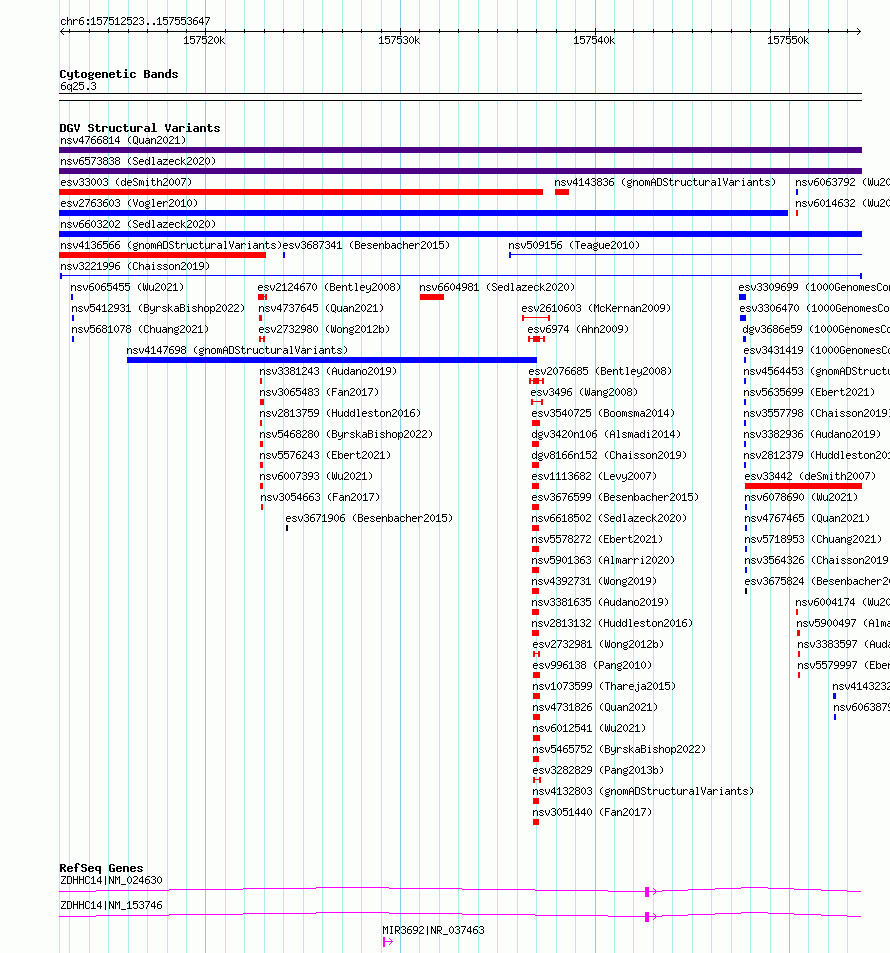Open nsv6012541 (Wu2021) variant

pyautogui.click(x=589, y=728)
